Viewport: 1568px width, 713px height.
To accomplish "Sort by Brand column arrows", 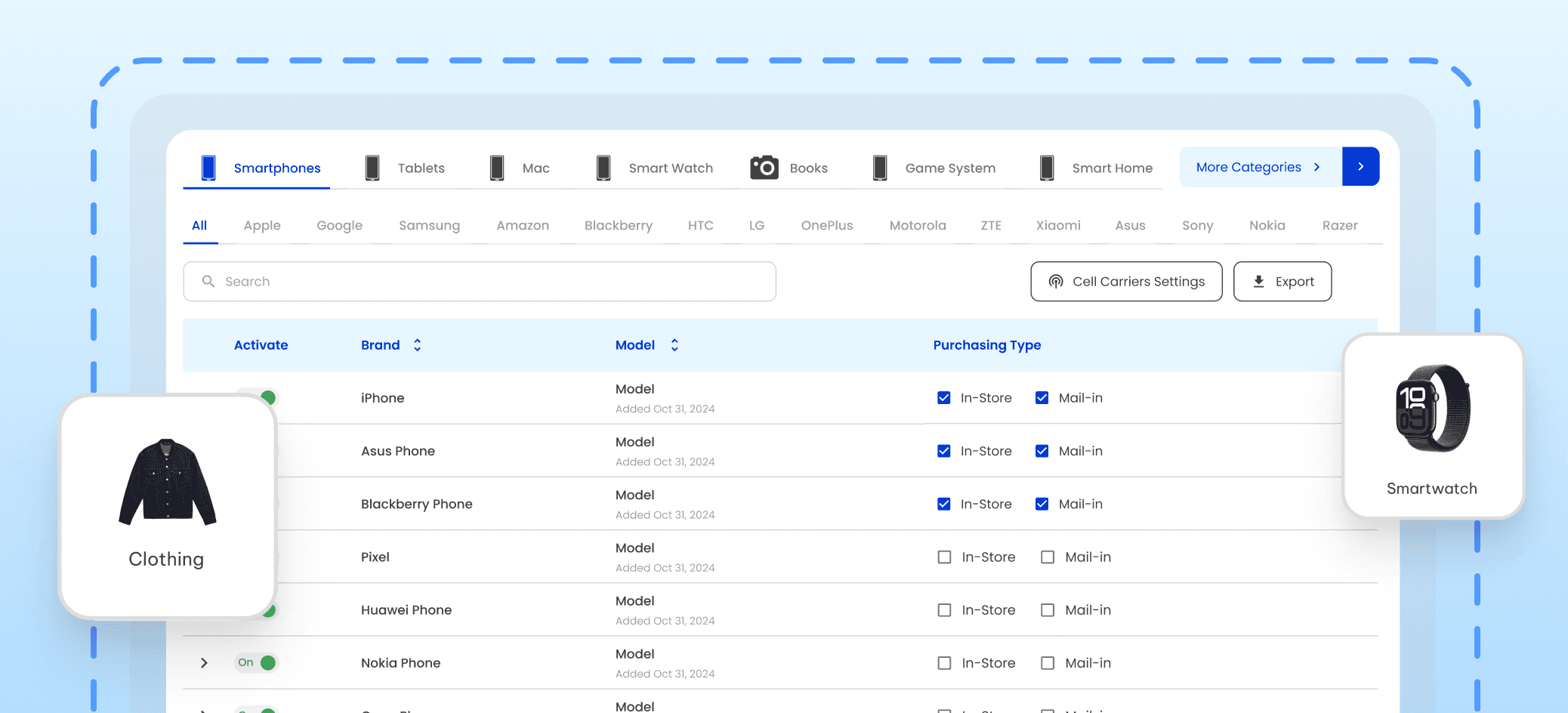I will coord(417,345).
